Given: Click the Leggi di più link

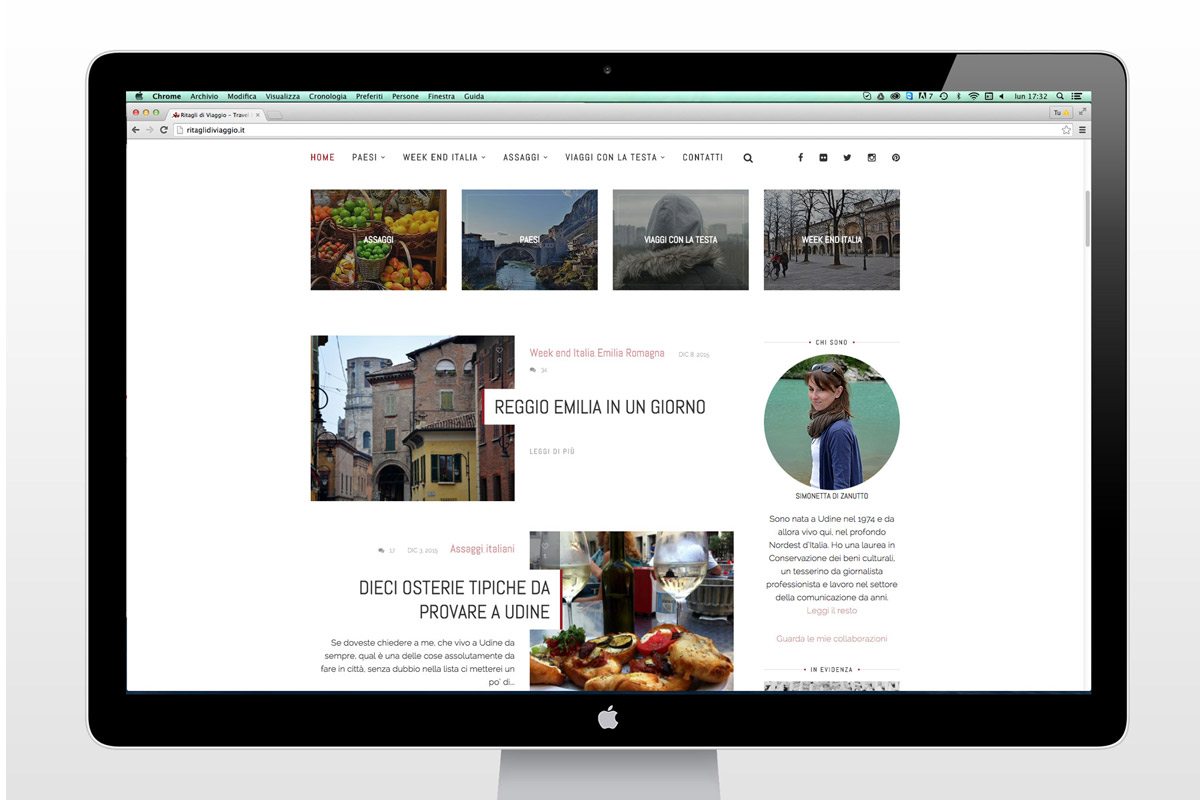Looking at the screenshot, I should (x=552, y=452).
